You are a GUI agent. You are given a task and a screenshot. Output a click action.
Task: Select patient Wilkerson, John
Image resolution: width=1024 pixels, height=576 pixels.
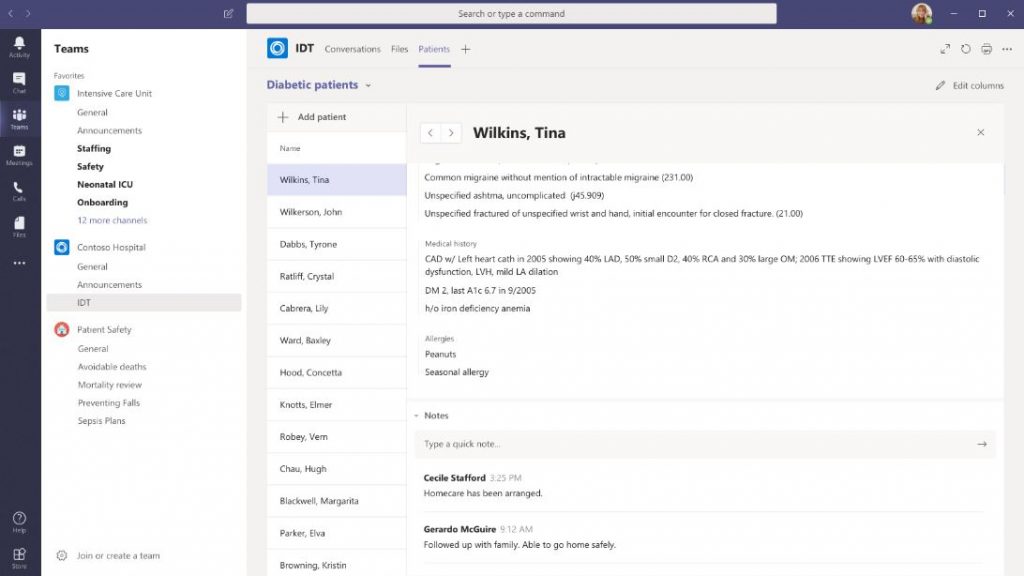[311, 212]
